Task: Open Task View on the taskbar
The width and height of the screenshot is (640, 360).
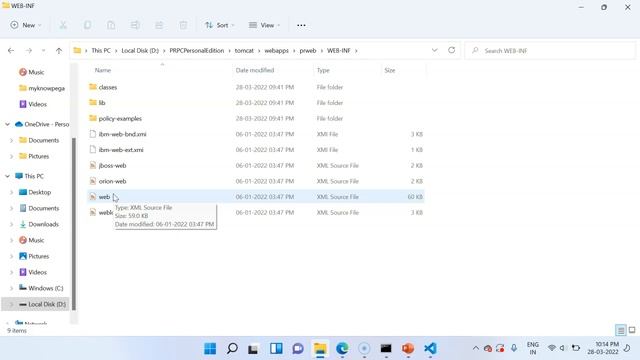Action: pos(253,349)
